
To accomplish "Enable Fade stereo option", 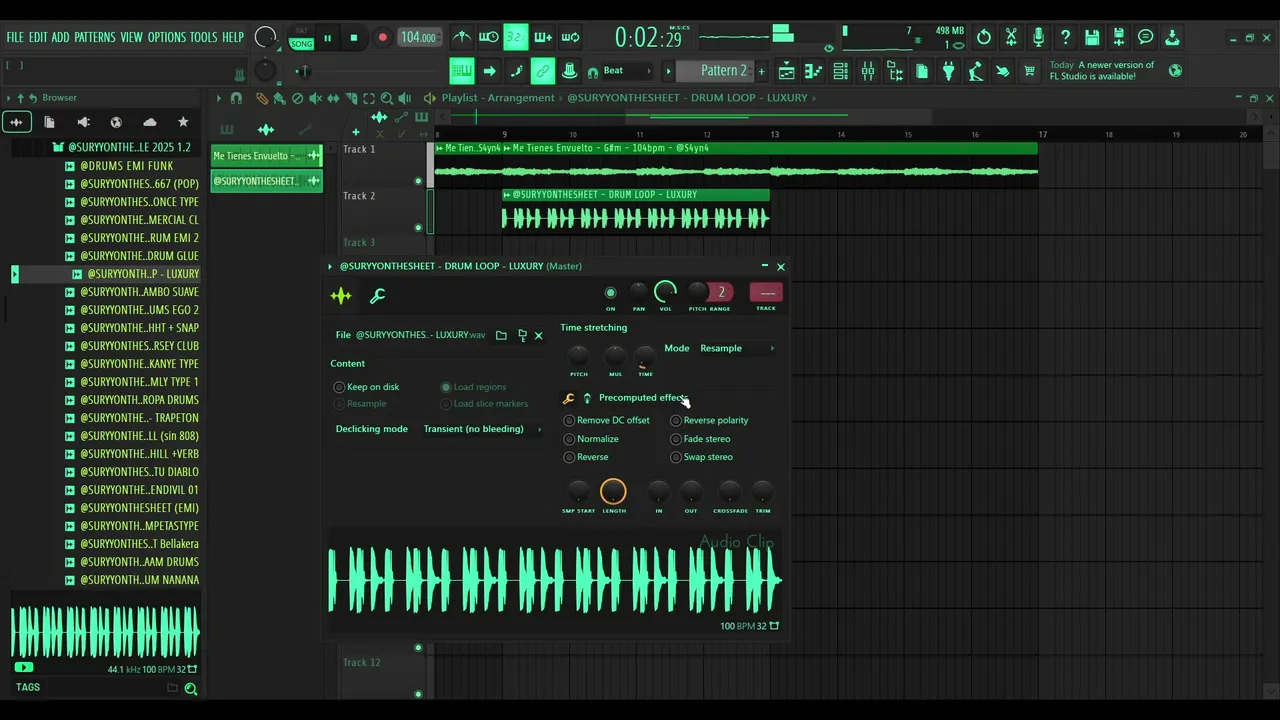I will (701, 439).
